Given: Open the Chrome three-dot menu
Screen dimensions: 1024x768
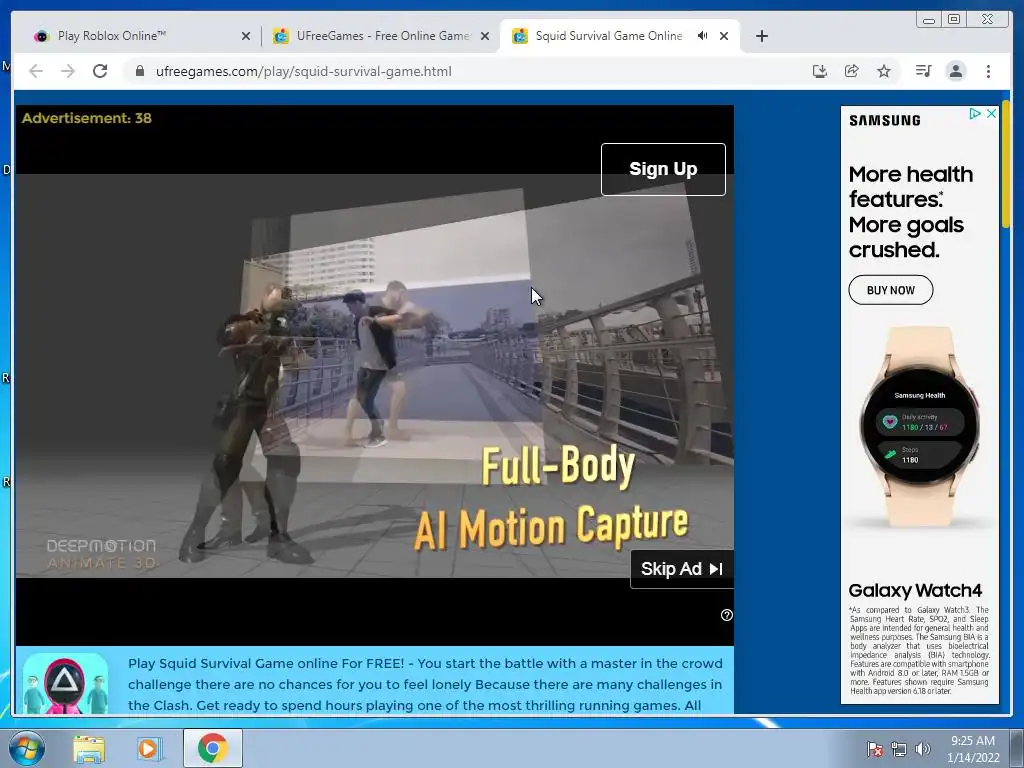Looking at the screenshot, I should point(988,71).
